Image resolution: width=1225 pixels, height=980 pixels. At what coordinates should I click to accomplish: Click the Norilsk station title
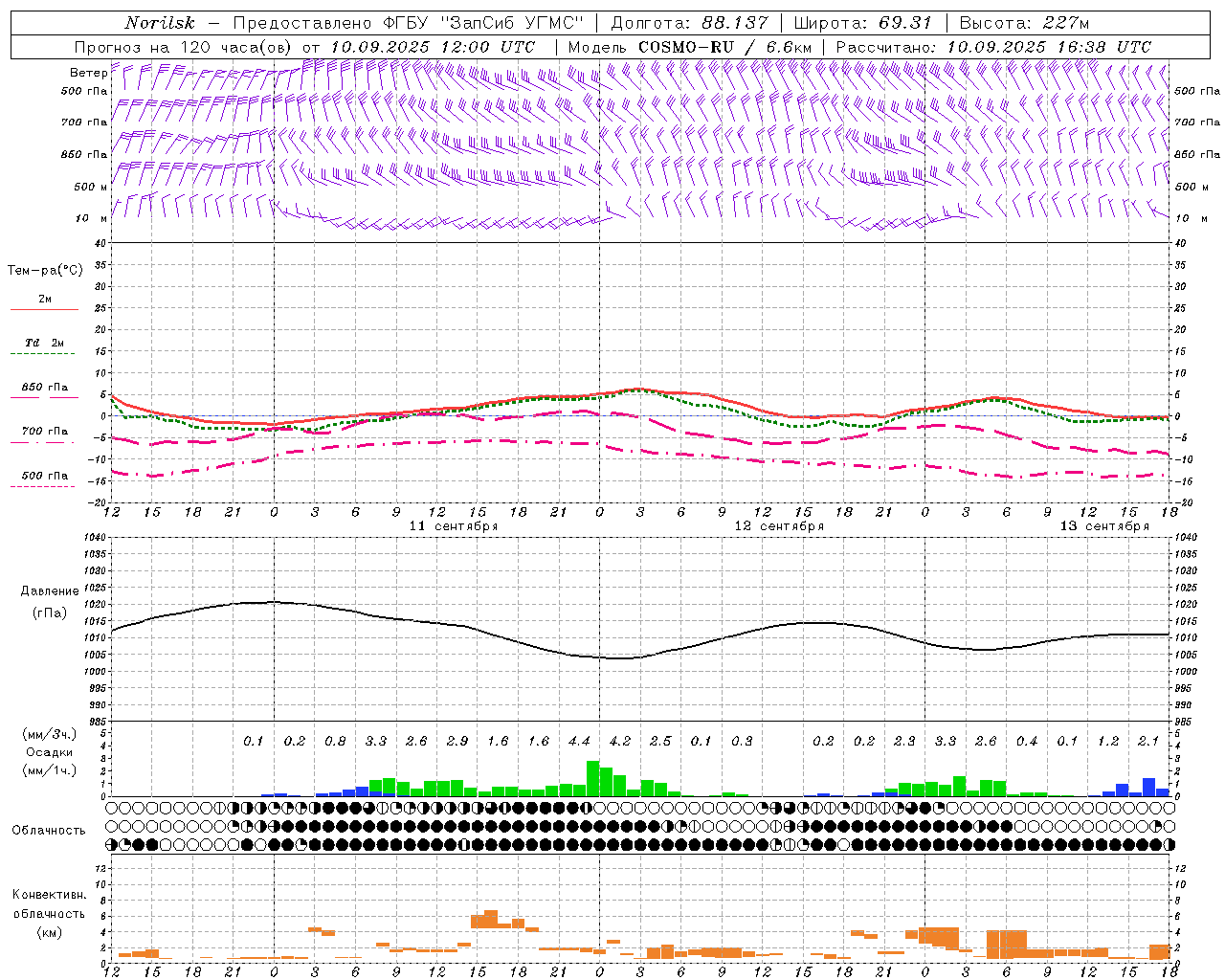pos(159,23)
